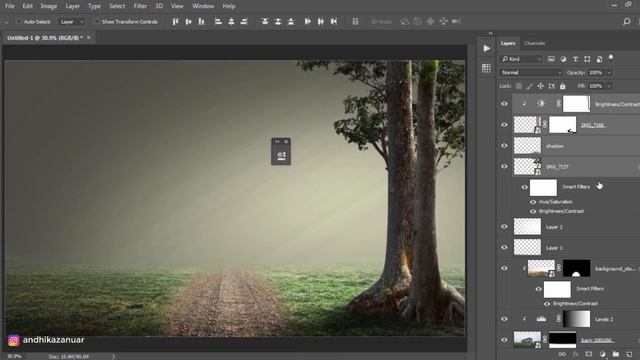Click Create new adjustment layer button
The image size is (640, 360).
(602, 354)
